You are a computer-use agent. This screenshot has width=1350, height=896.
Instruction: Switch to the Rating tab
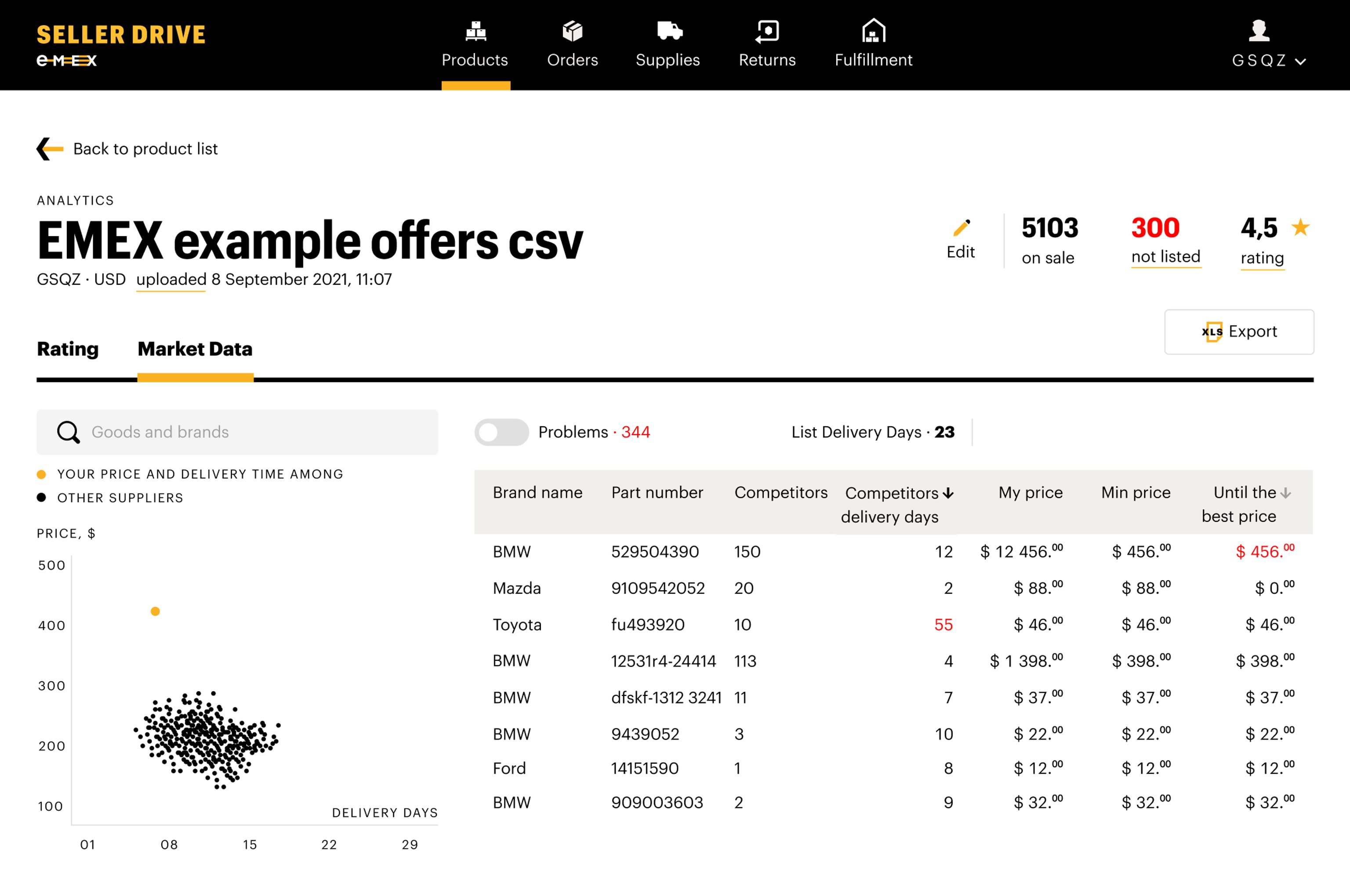tap(67, 349)
